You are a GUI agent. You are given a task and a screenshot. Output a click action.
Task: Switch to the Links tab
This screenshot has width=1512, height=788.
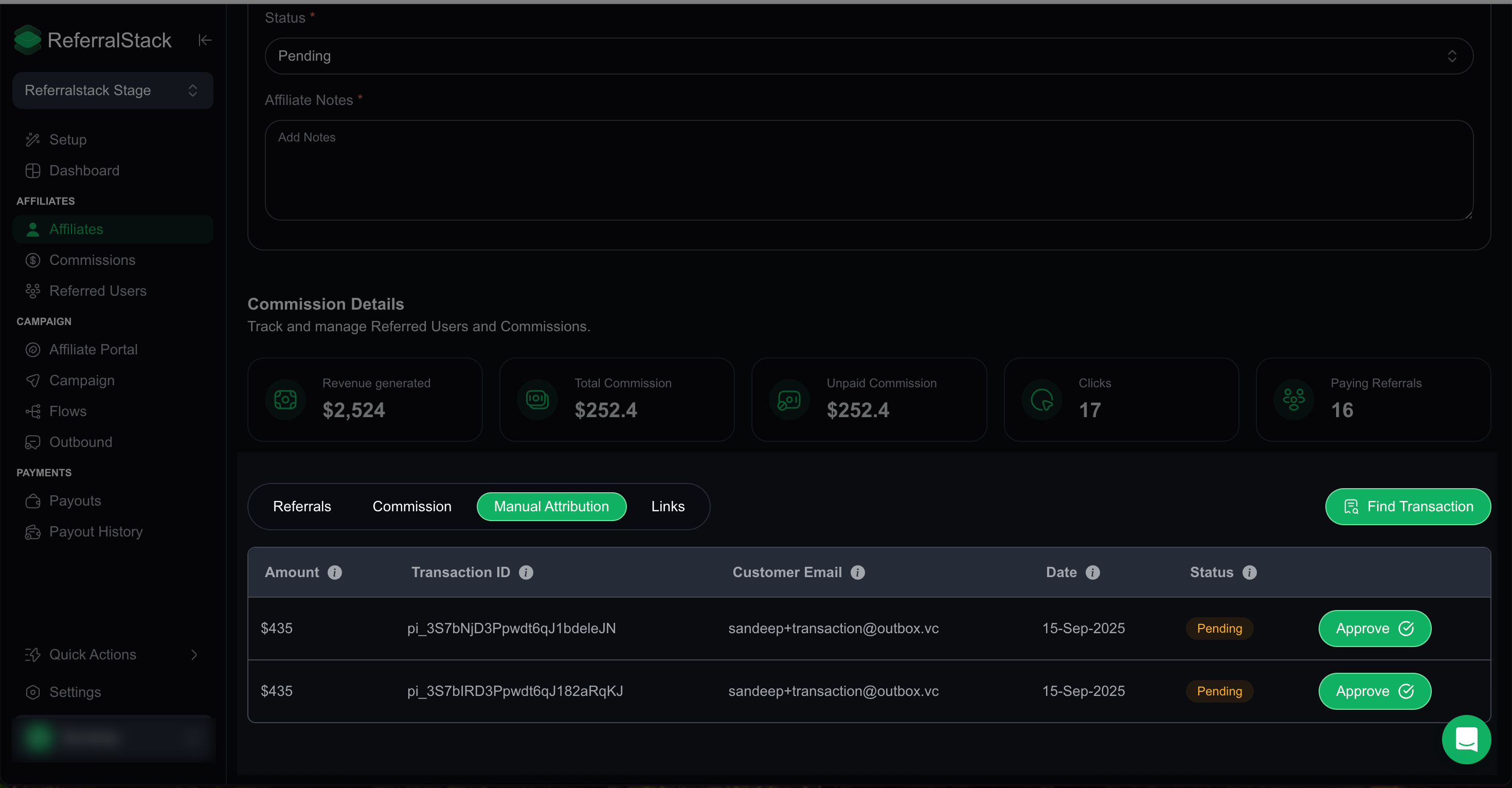click(x=668, y=506)
